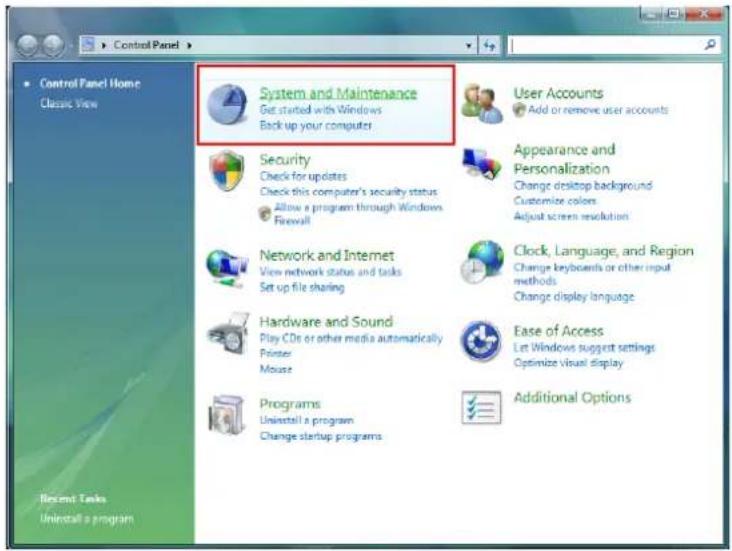The width and height of the screenshot is (732, 551).
Task: Click the shield icon beside Allow a program
Action: 265,213
